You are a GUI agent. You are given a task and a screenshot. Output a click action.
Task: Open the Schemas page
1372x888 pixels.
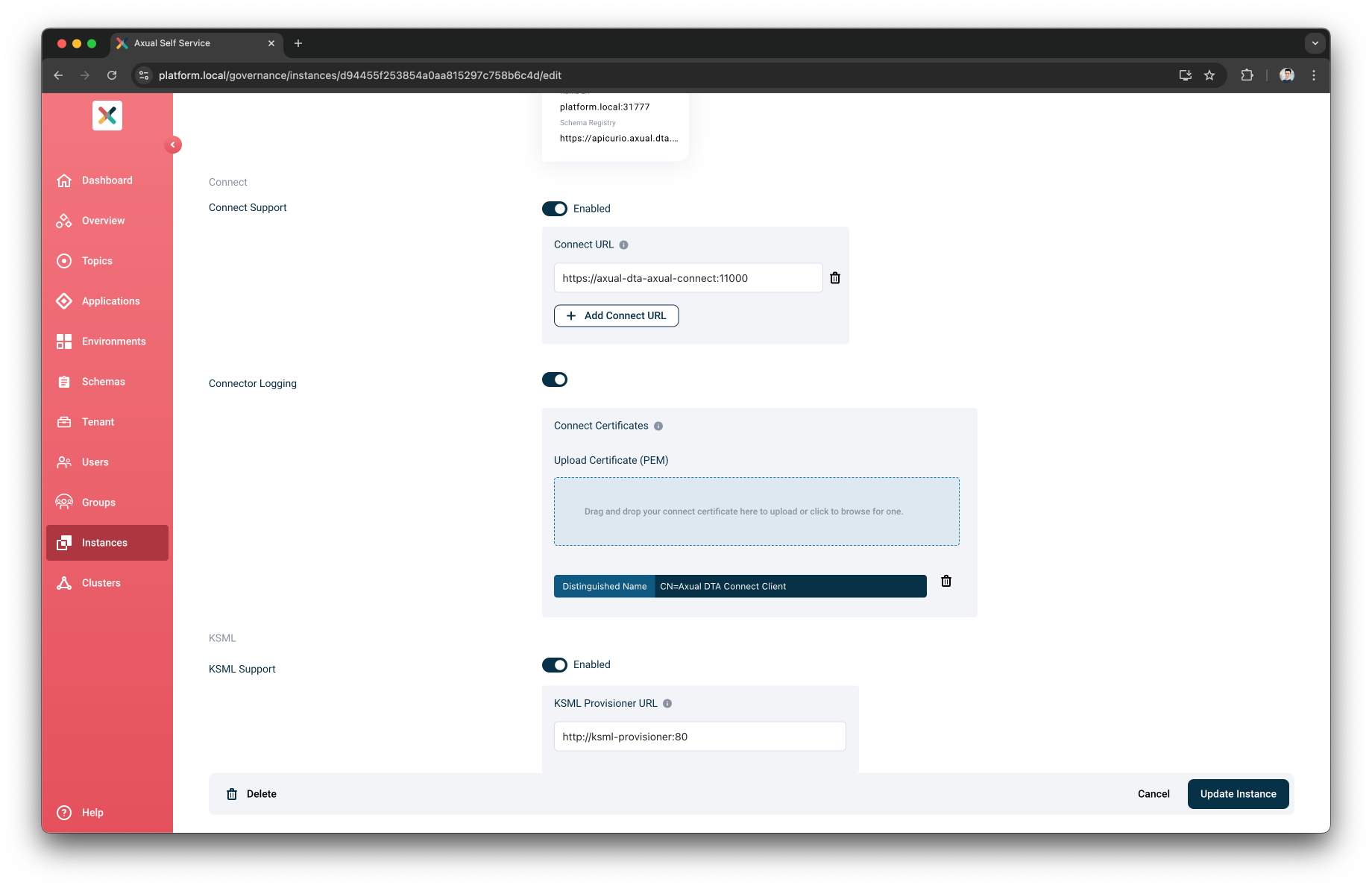point(107,382)
